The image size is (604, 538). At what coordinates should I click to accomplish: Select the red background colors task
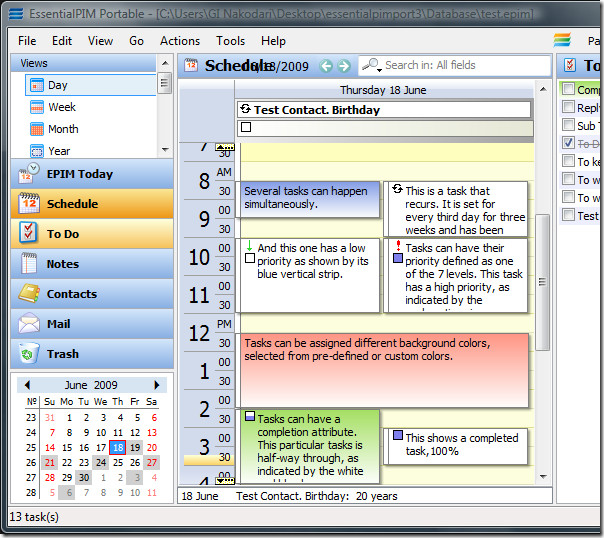click(x=383, y=370)
